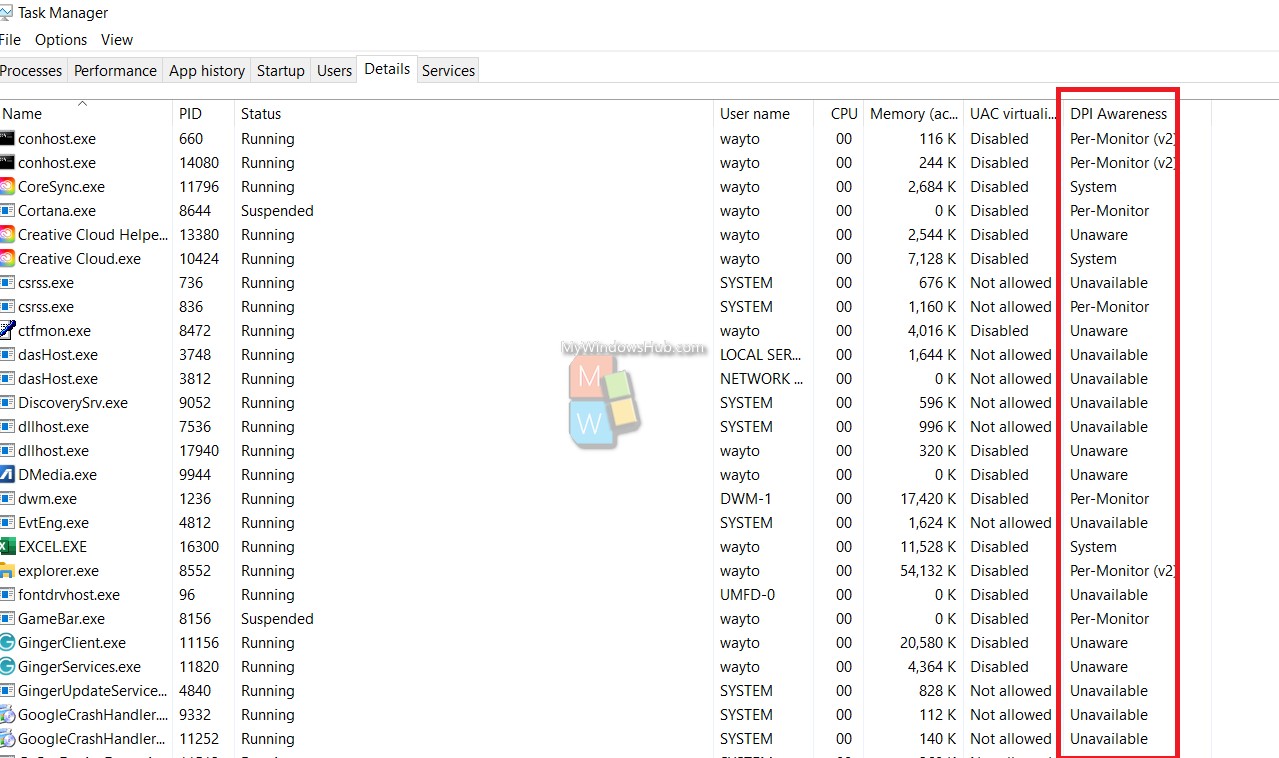Sort by the Name column header
This screenshot has width=1279, height=758.
[86, 113]
